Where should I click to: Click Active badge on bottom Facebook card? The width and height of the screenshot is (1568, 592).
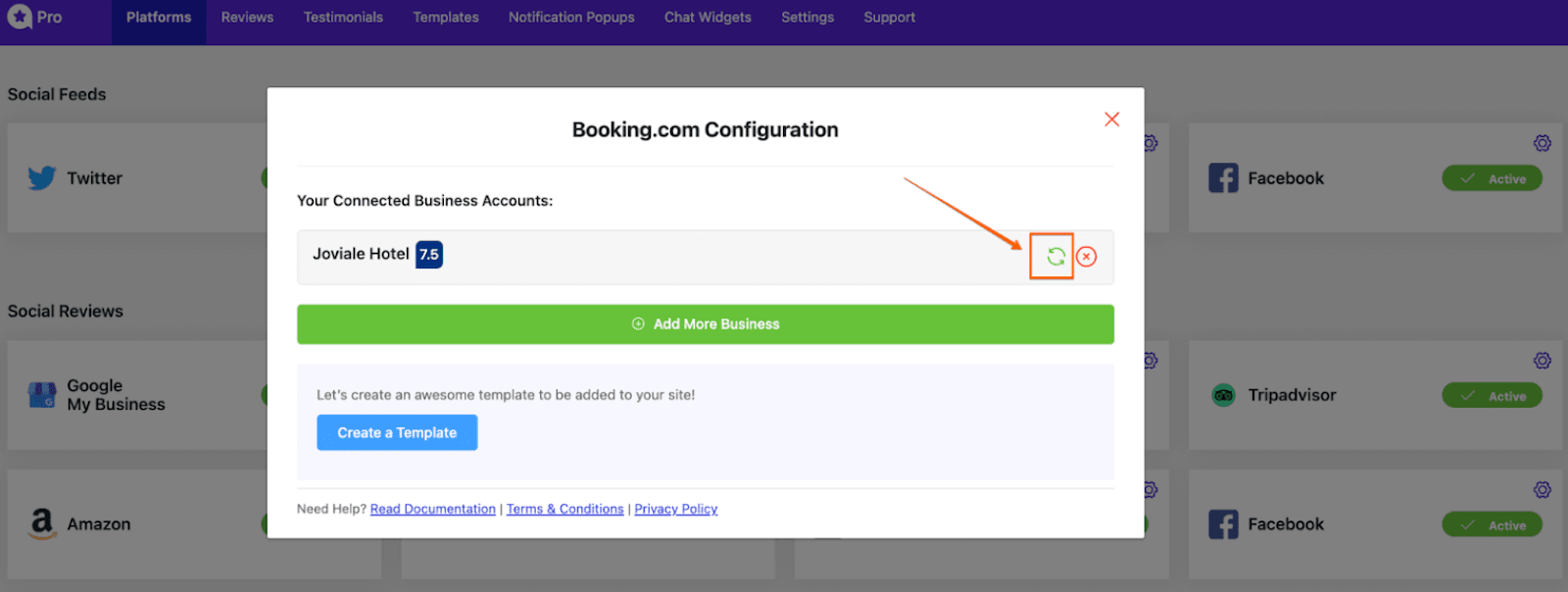tap(1492, 525)
